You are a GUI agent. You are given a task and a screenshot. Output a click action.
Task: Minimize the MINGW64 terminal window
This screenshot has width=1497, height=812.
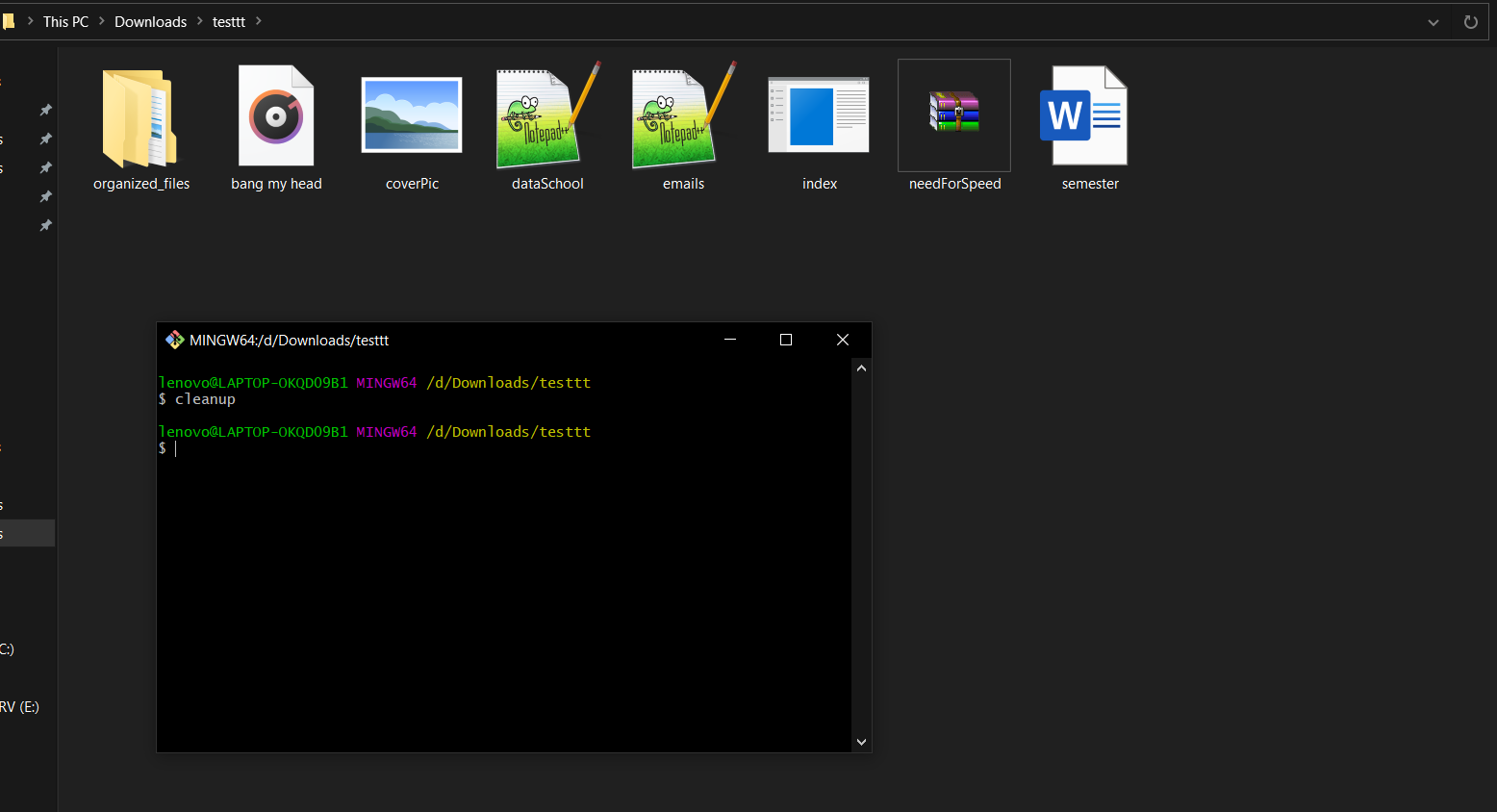tap(730, 340)
